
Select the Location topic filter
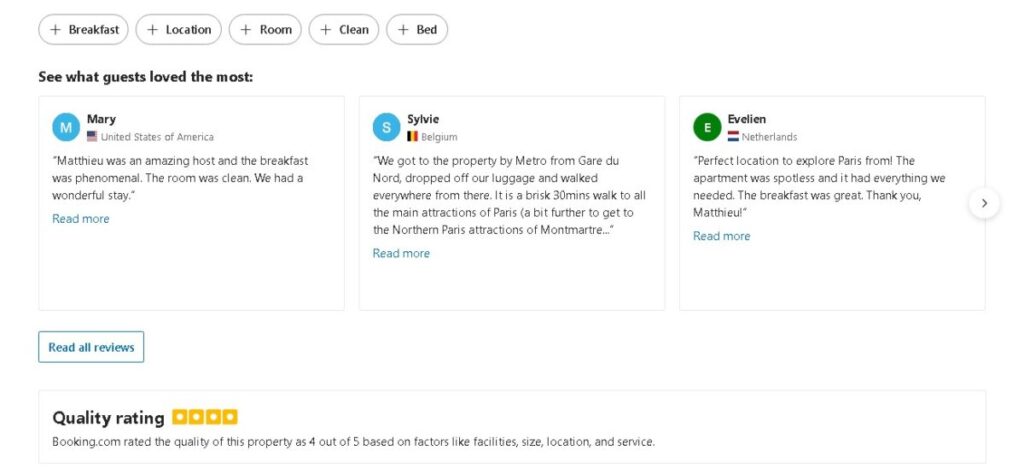[x=178, y=29]
